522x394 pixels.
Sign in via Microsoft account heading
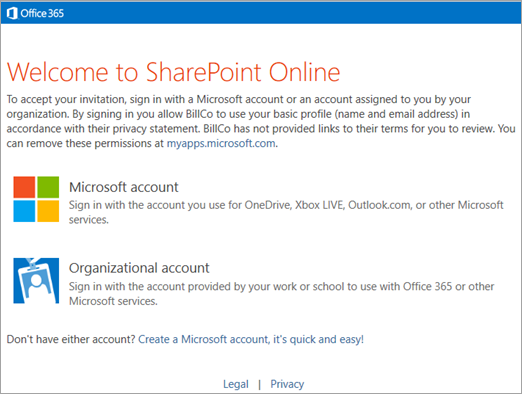(x=124, y=187)
